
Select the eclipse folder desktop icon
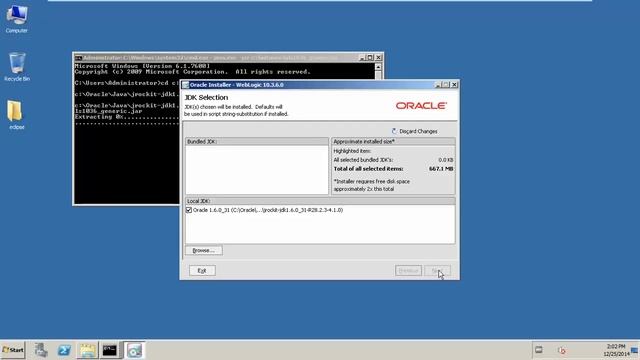click(x=16, y=115)
